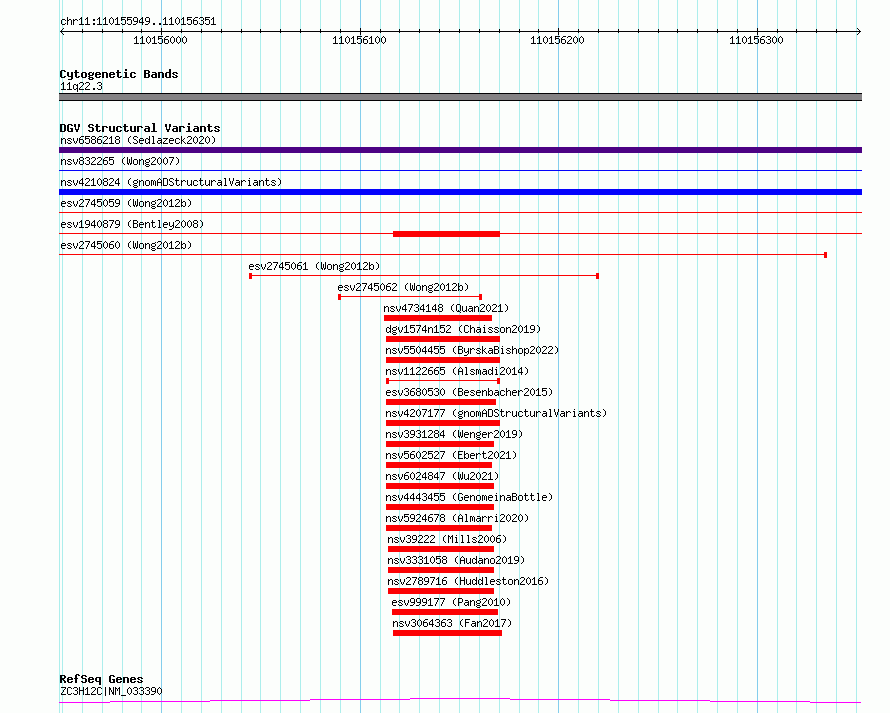Select the blue nsv4210824 variant bar
This screenshot has width=890, height=713.
tap(460, 192)
